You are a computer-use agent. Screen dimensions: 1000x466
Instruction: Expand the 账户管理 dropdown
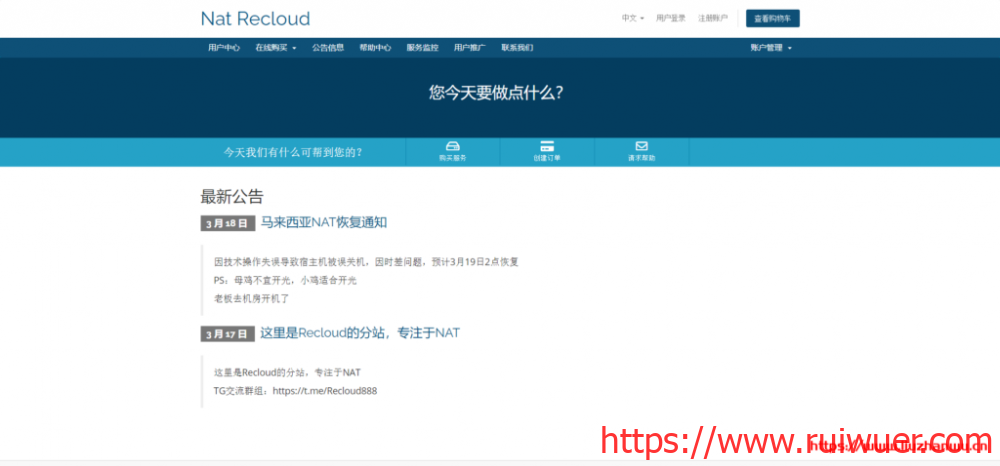(x=770, y=48)
